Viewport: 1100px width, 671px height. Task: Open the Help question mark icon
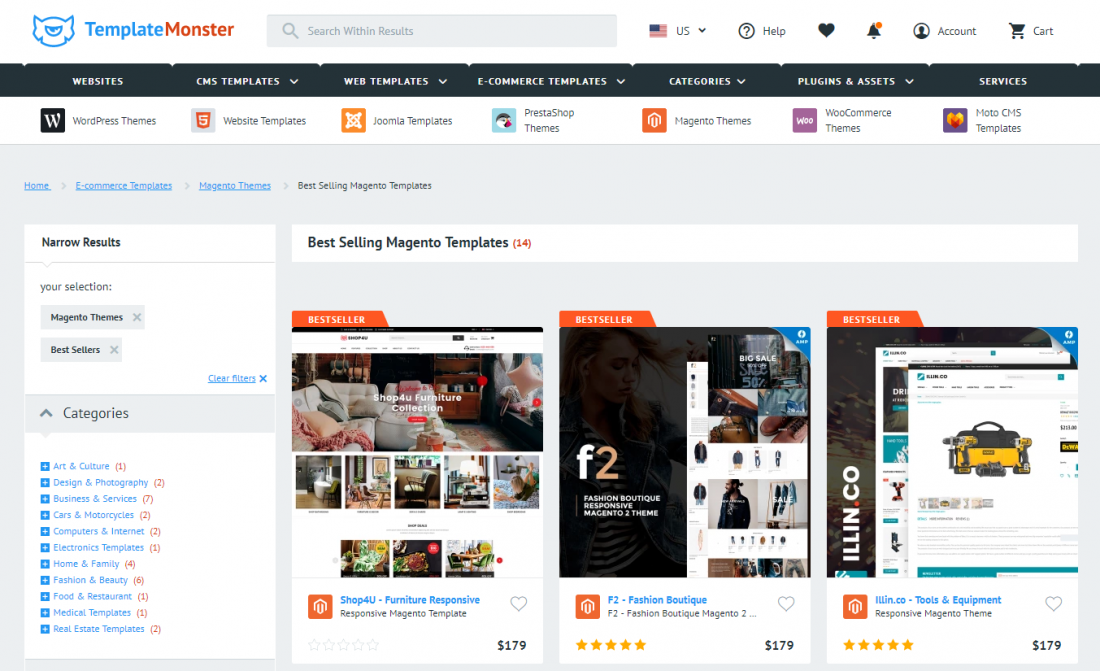click(x=746, y=31)
